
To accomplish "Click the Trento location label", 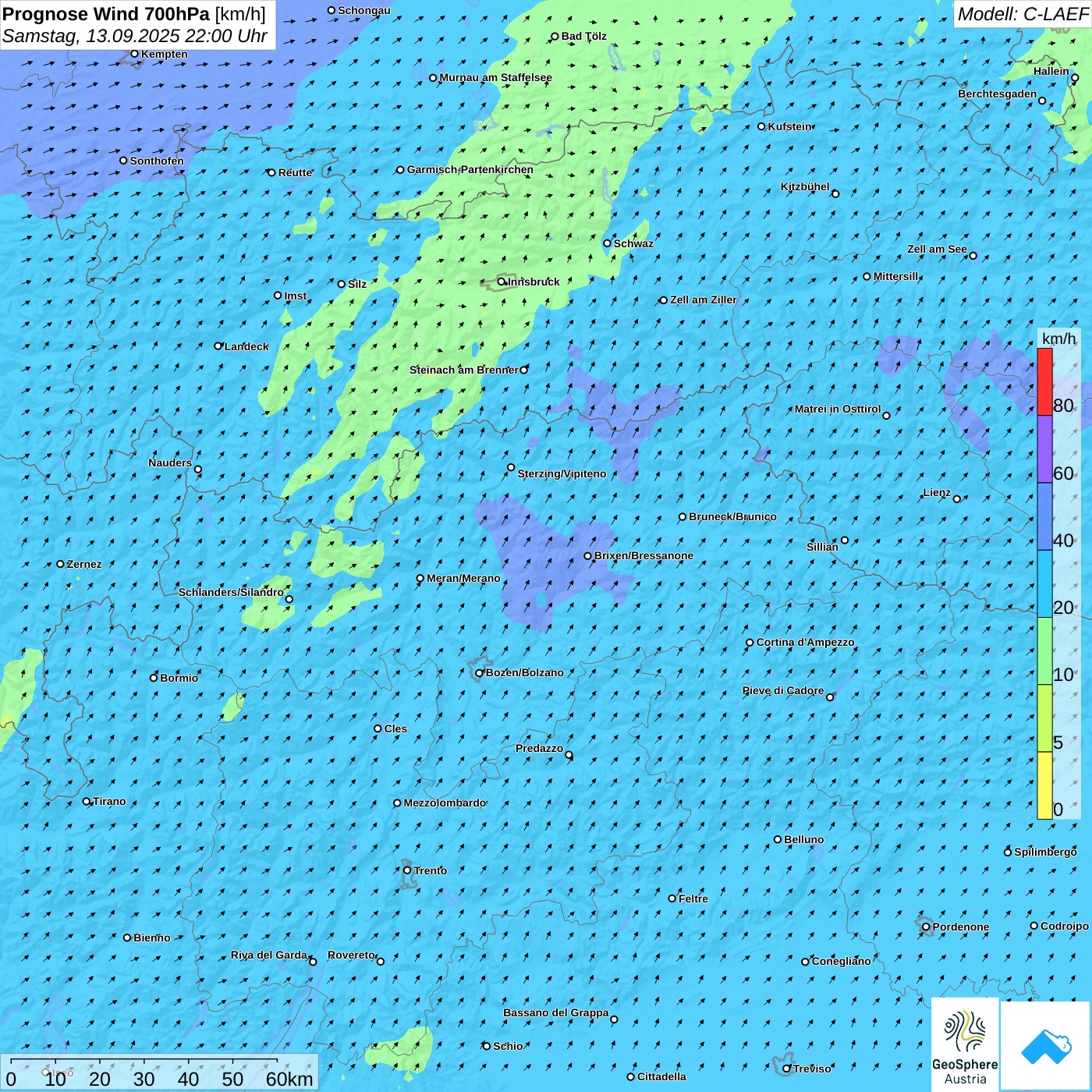I will (x=430, y=870).
